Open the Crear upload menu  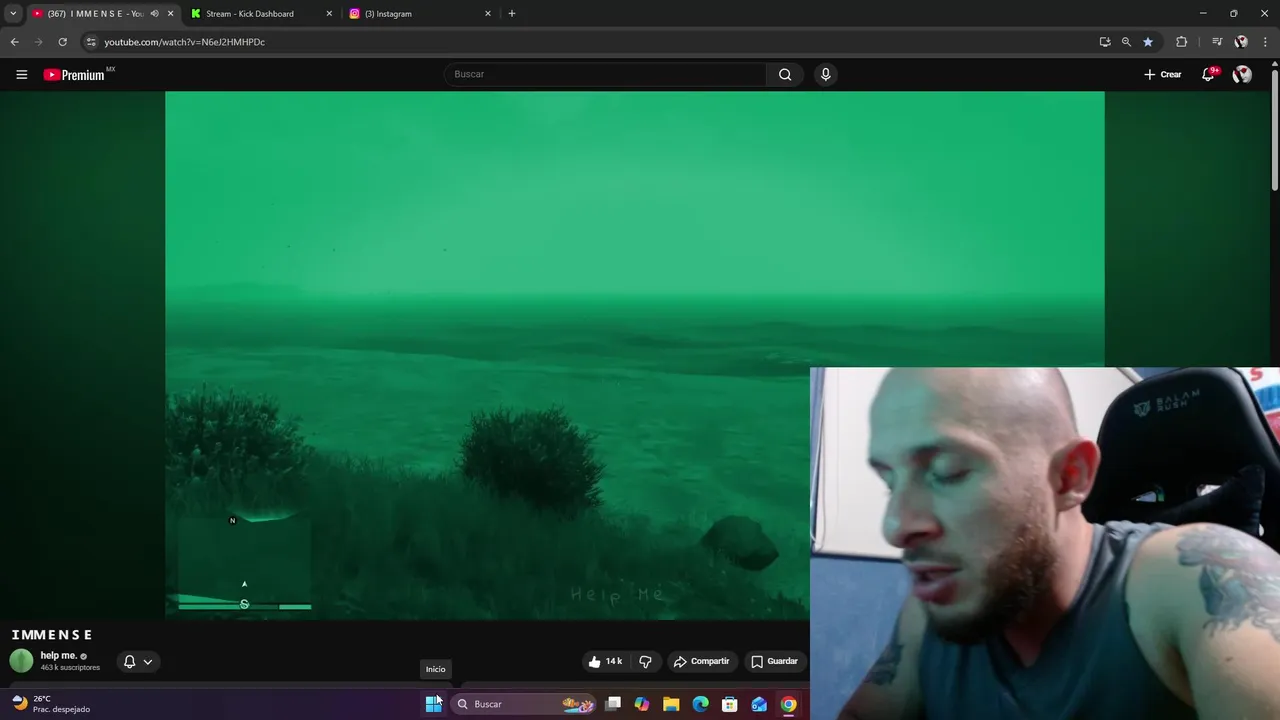click(1163, 74)
